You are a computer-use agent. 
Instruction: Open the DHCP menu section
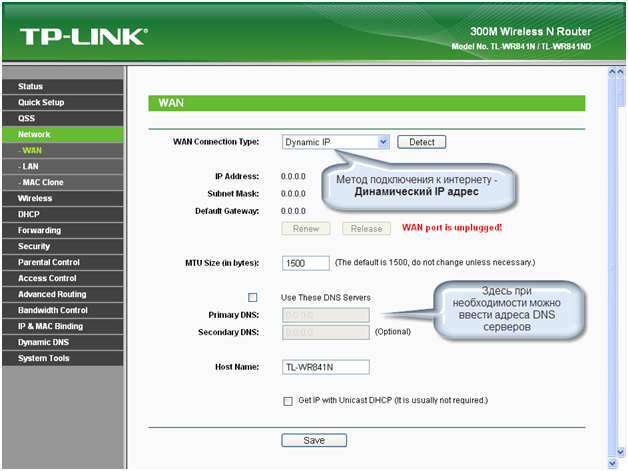(62, 215)
